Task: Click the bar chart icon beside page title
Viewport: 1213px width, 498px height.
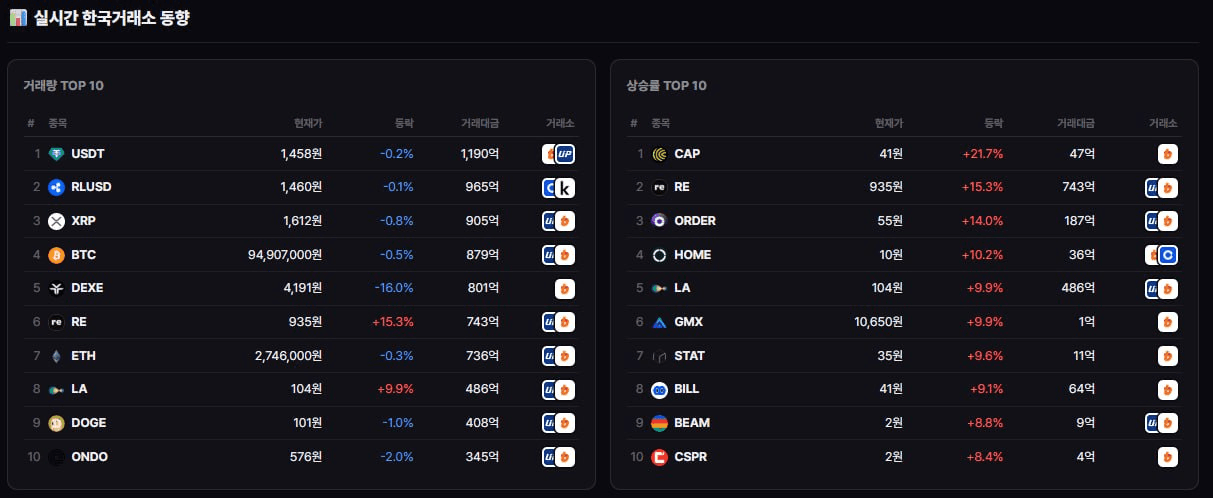Action: [x=18, y=18]
